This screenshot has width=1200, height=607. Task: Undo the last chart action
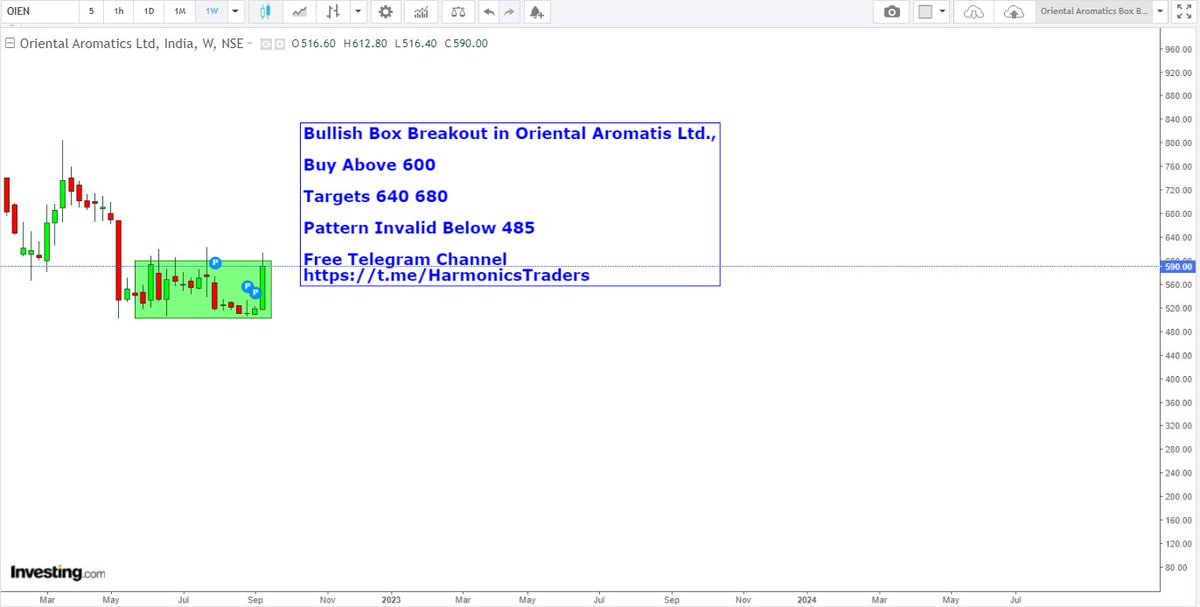click(x=488, y=11)
